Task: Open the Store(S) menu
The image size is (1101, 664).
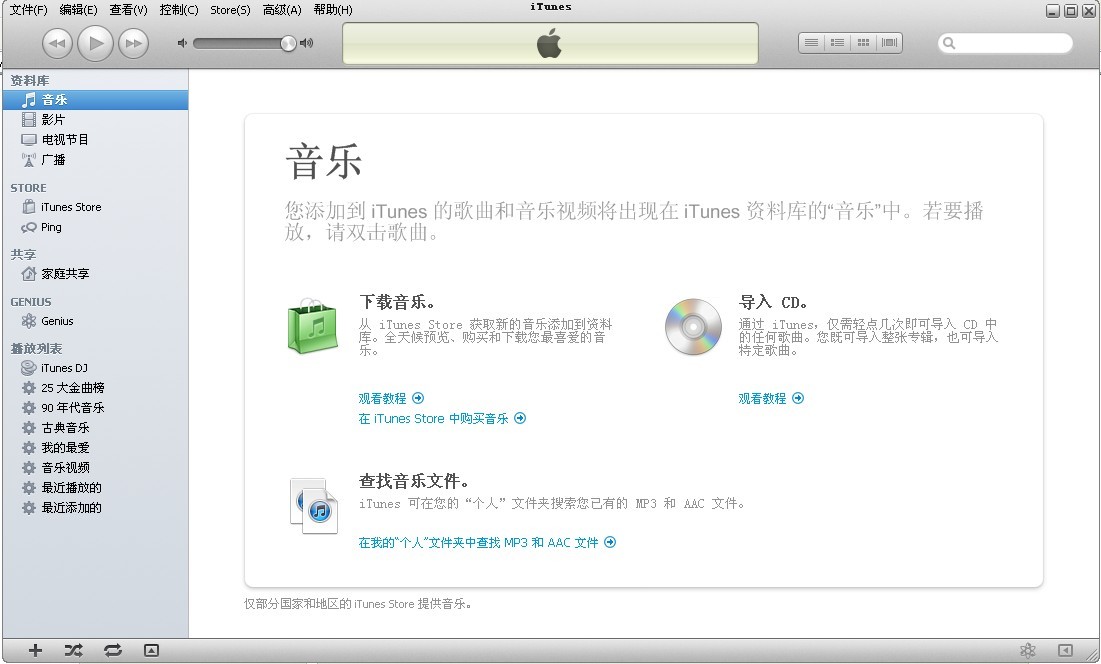Action: click(x=230, y=10)
